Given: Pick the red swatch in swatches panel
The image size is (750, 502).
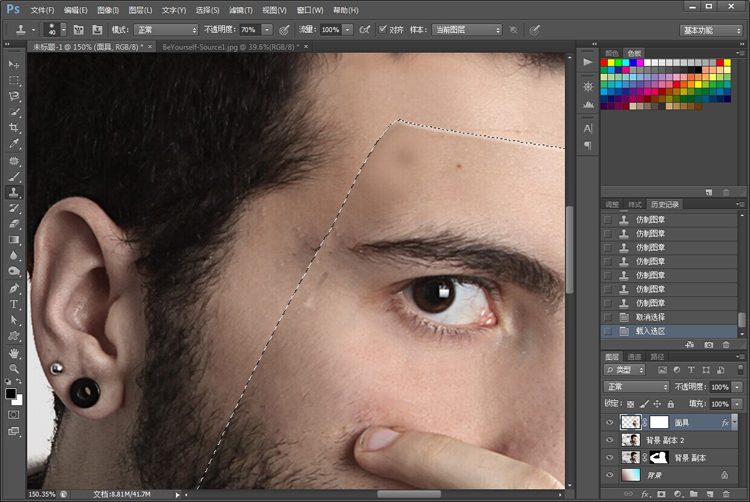Looking at the screenshot, I should [x=604, y=63].
